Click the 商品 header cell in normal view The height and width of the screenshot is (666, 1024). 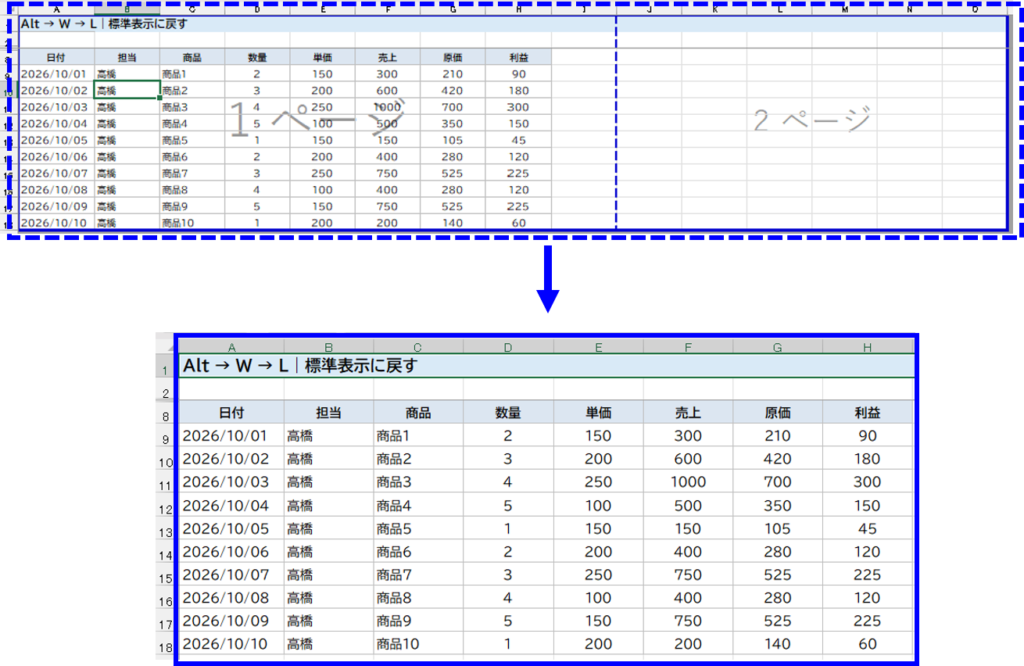click(x=418, y=413)
